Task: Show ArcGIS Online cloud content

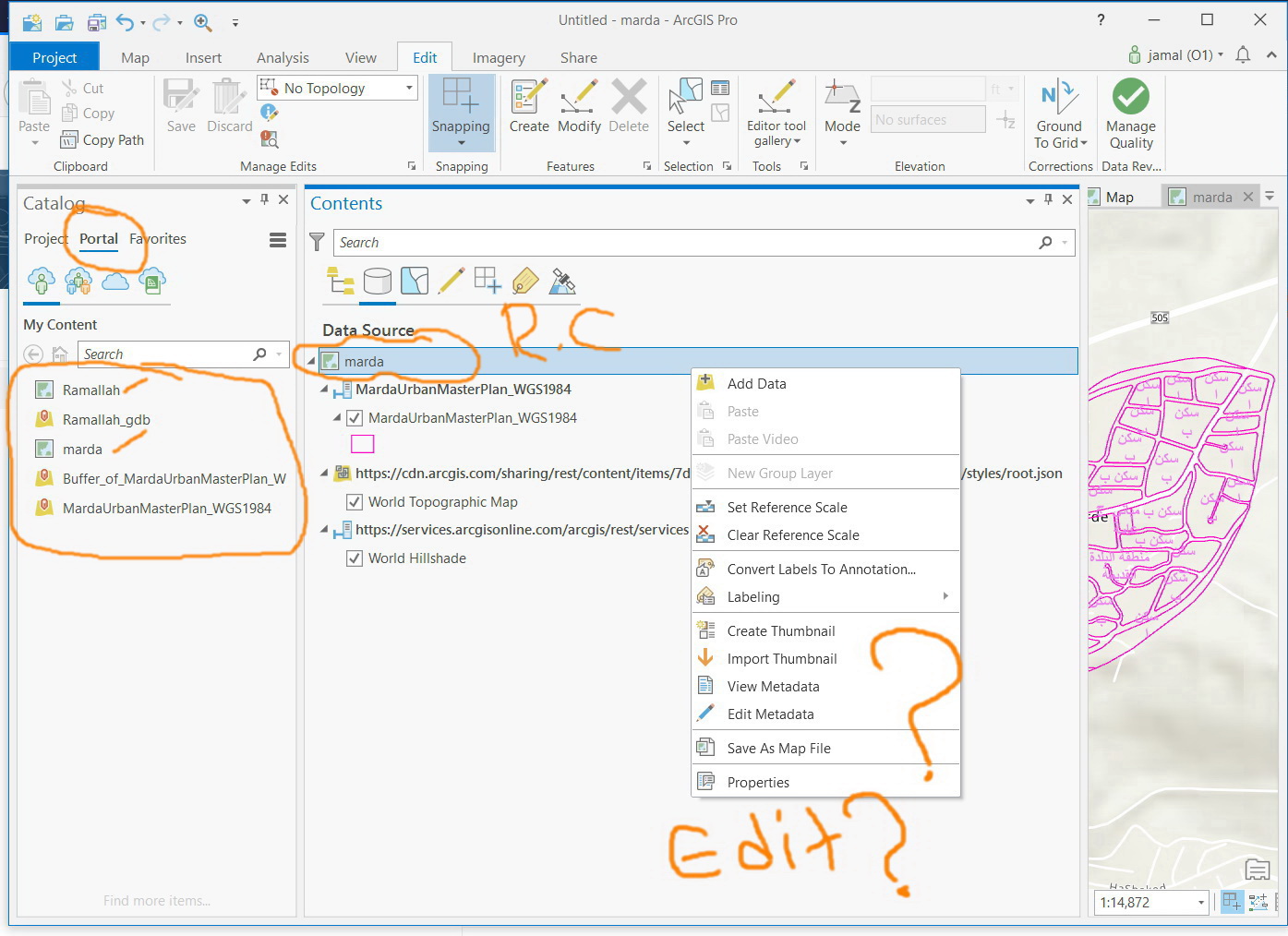Action: coord(115,281)
